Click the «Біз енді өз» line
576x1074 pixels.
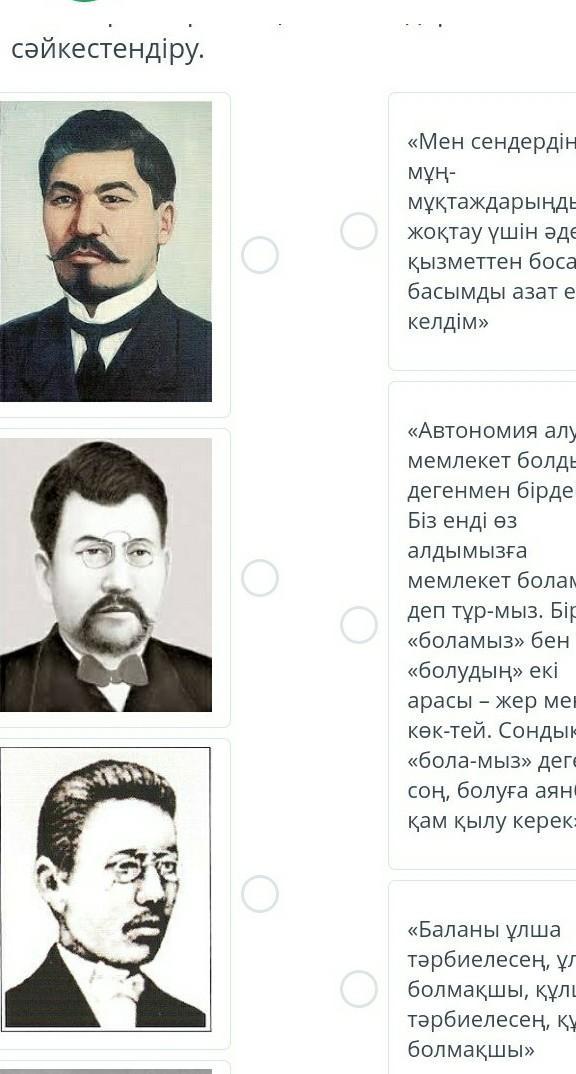(462, 521)
